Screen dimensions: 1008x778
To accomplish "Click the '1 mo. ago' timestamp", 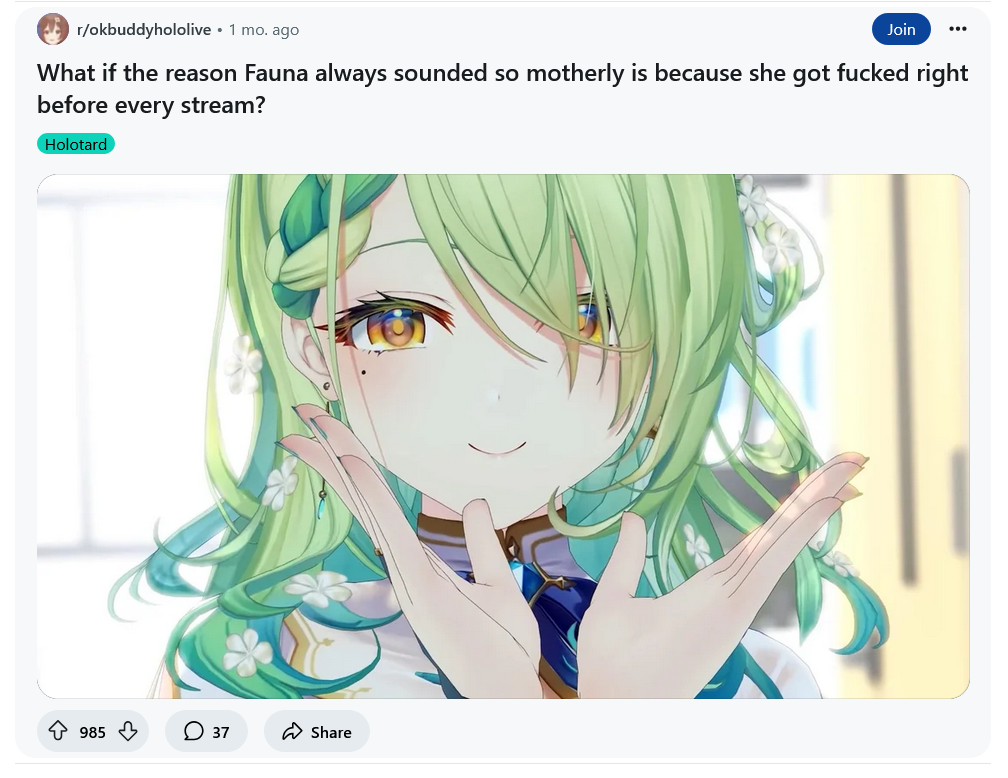I will click(x=264, y=30).
